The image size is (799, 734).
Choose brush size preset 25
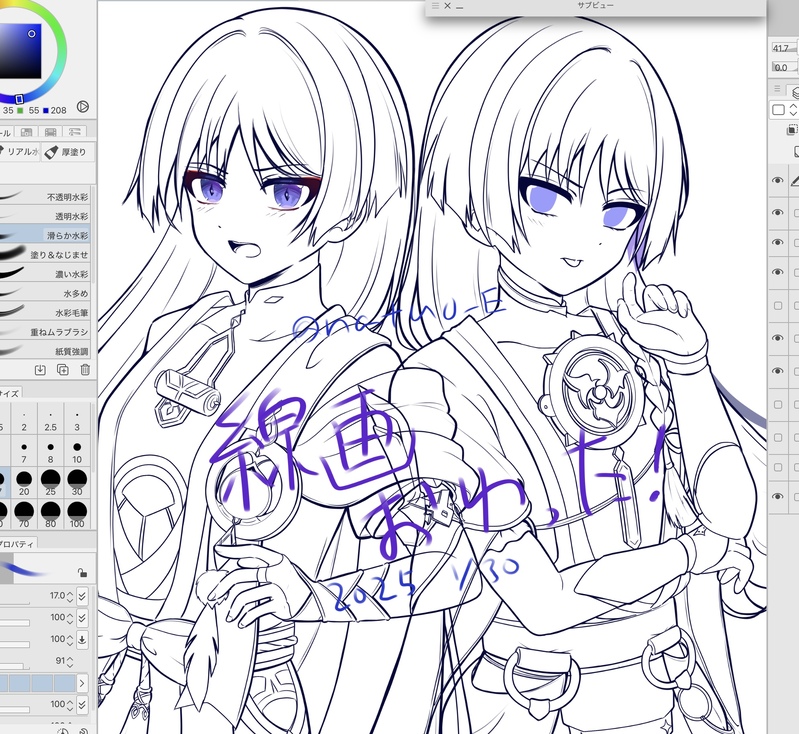click(50, 483)
